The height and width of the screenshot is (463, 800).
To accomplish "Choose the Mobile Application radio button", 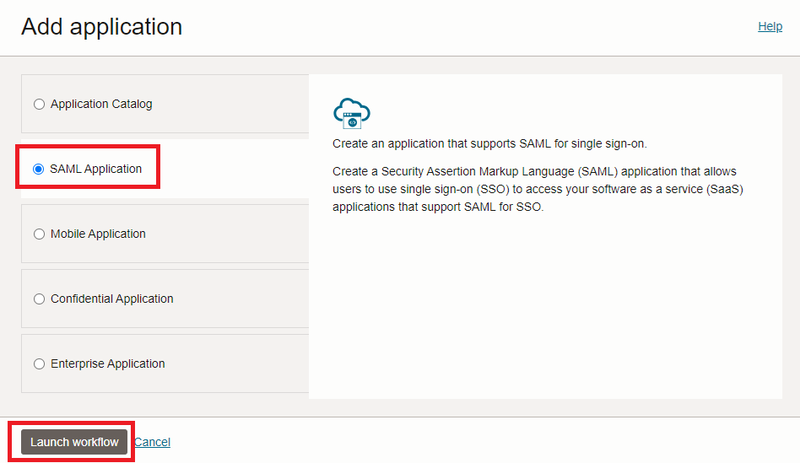I will pyautogui.click(x=39, y=234).
